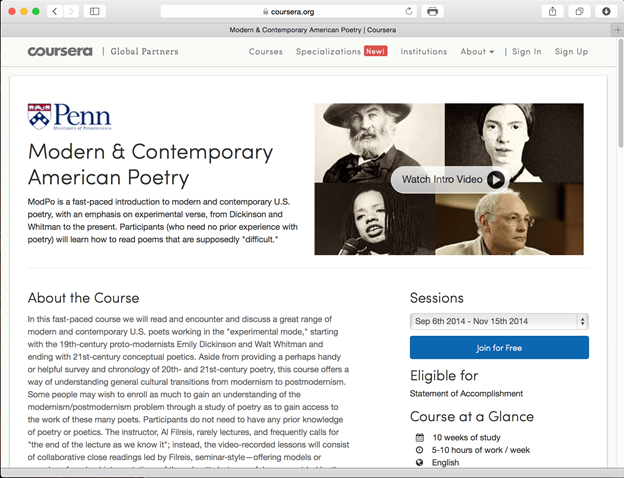
Task: Click the 'About the Course' heading
Action: pyautogui.click(x=84, y=298)
